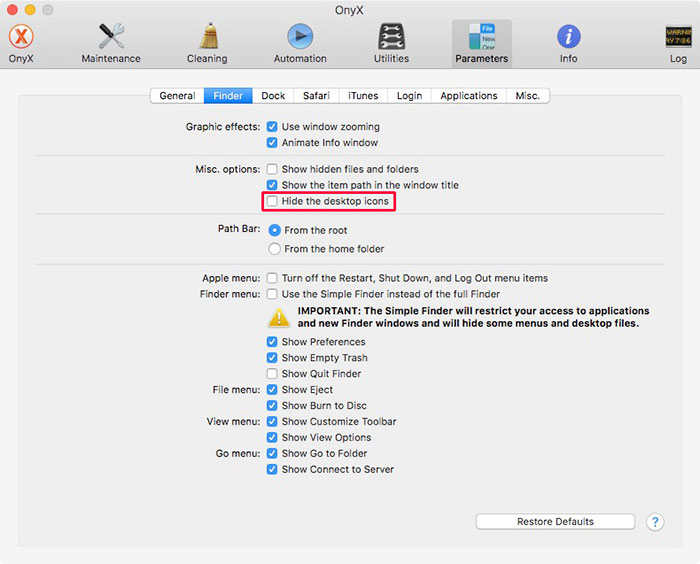This screenshot has width=700, height=564.
Task: Select the Cleaning broom icon
Action: (207, 37)
